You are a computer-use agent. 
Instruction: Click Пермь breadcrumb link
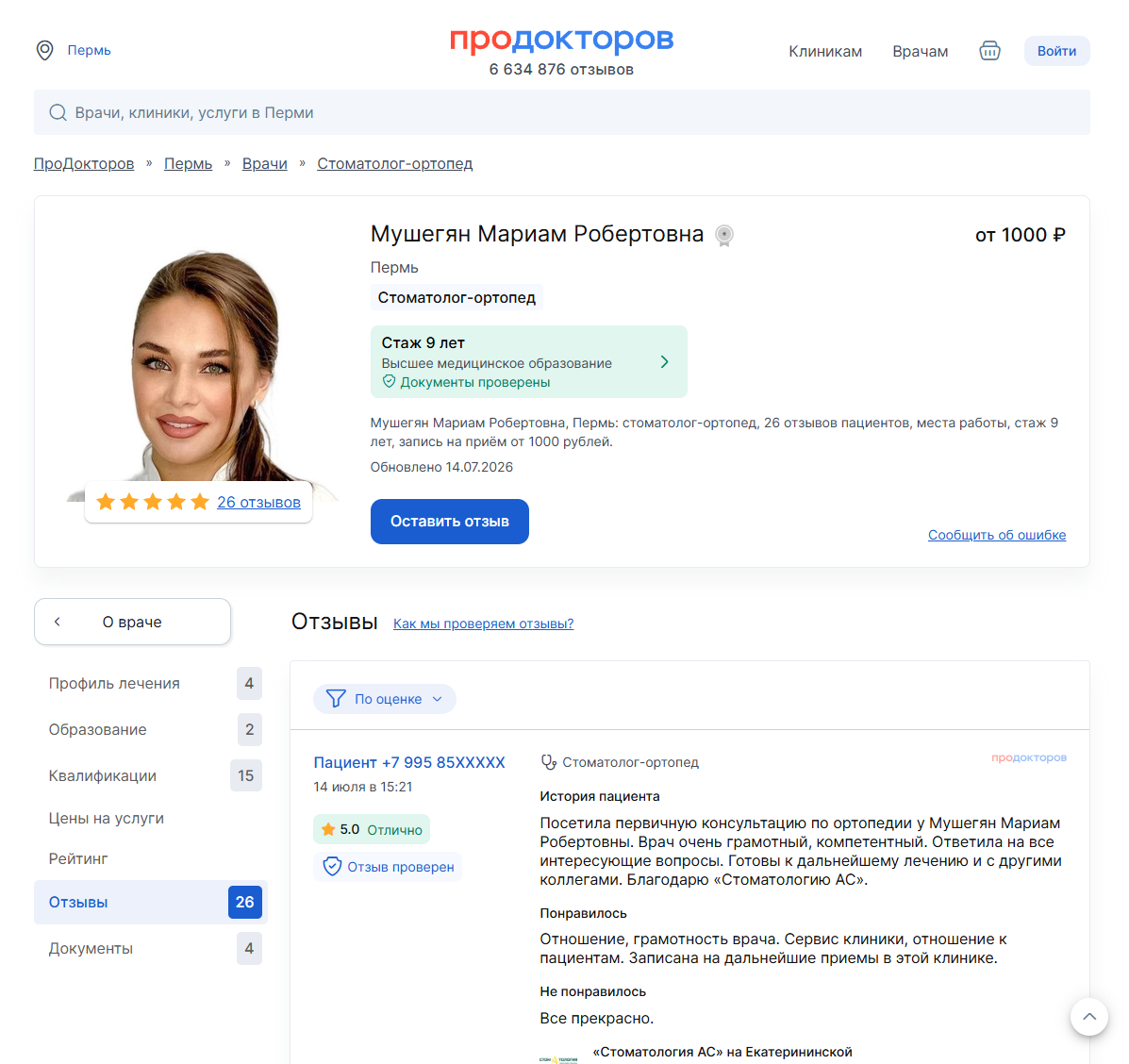[x=188, y=164]
